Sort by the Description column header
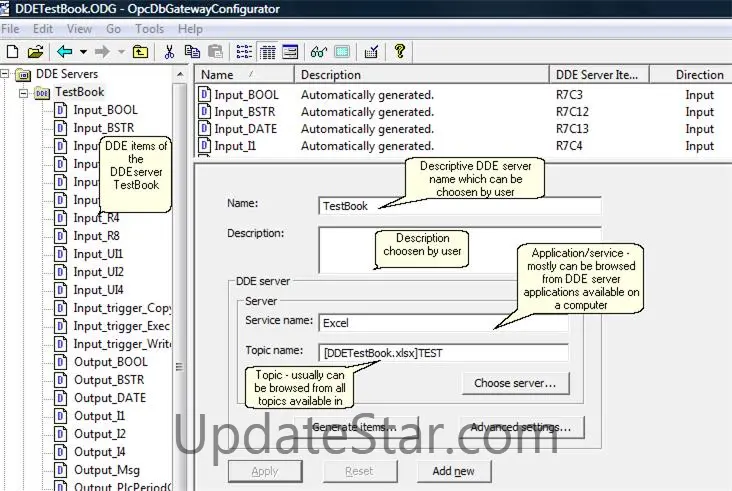 coord(422,75)
